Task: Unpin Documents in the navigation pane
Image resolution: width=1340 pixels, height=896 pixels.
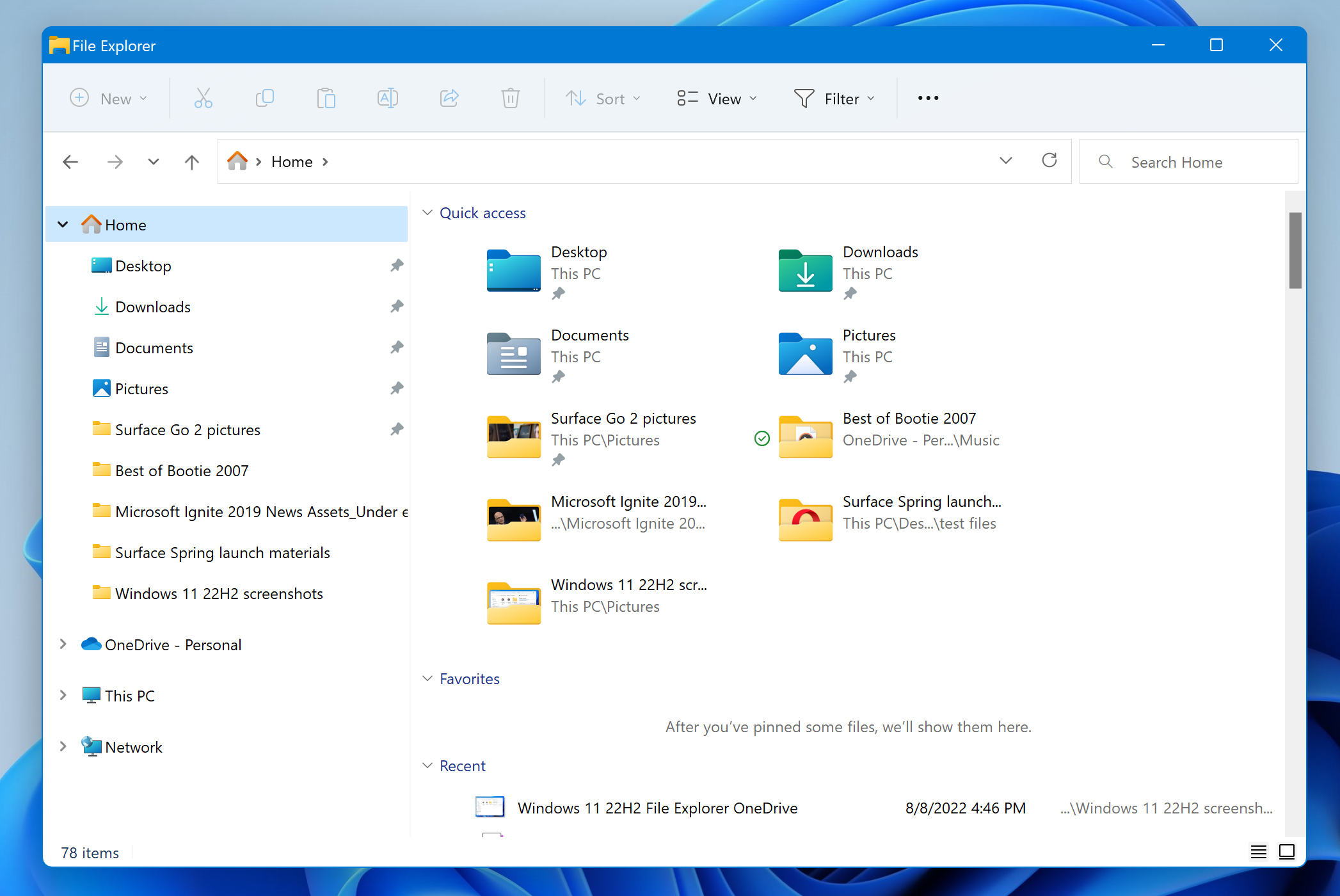Action: click(x=397, y=348)
